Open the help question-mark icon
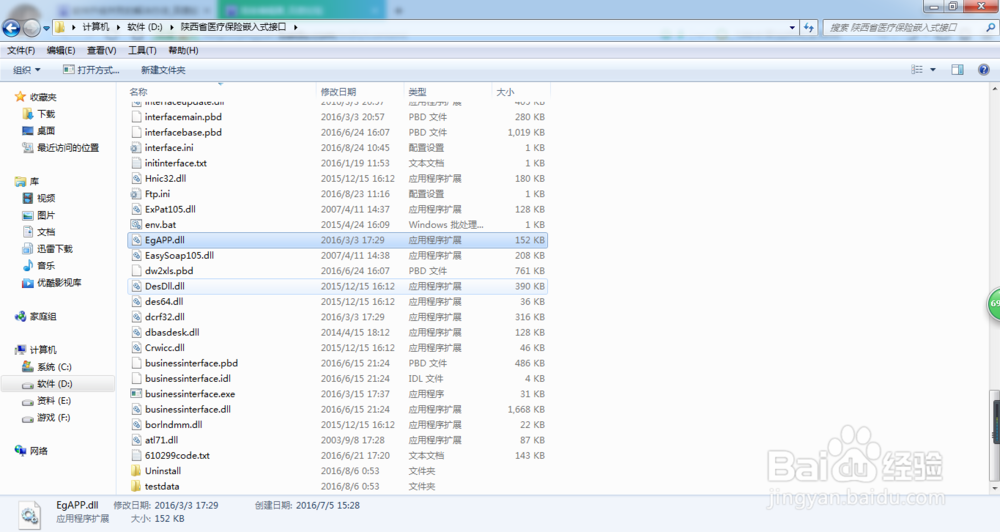The height and width of the screenshot is (532, 1000). click(983, 70)
